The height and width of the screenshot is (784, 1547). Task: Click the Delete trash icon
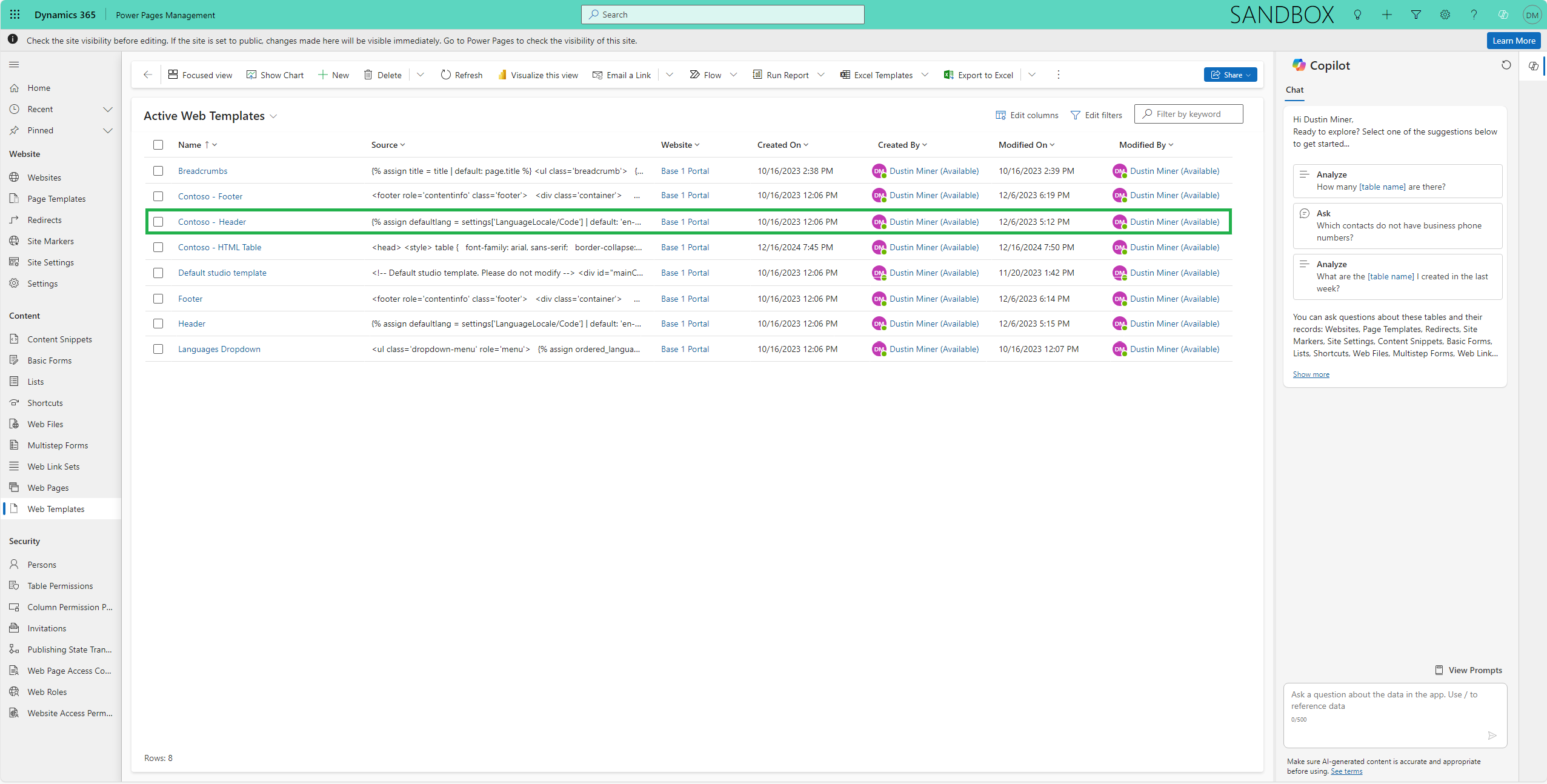[368, 75]
